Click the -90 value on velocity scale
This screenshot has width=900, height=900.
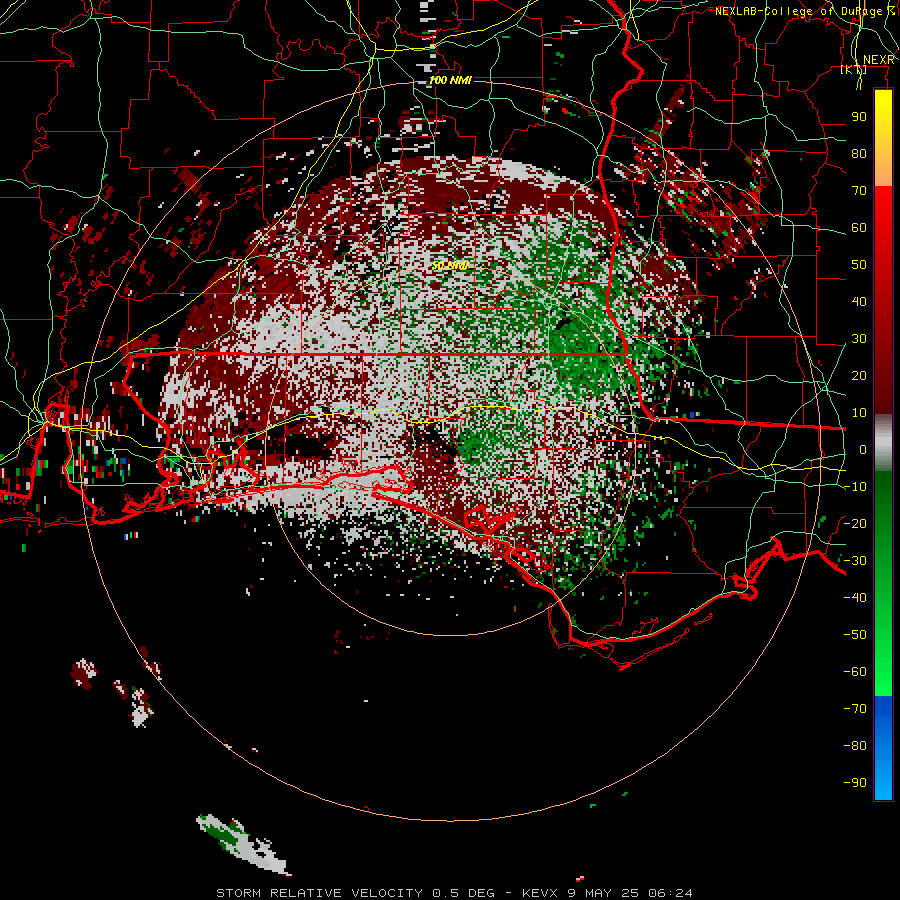pyautogui.click(x=855, y=783)
